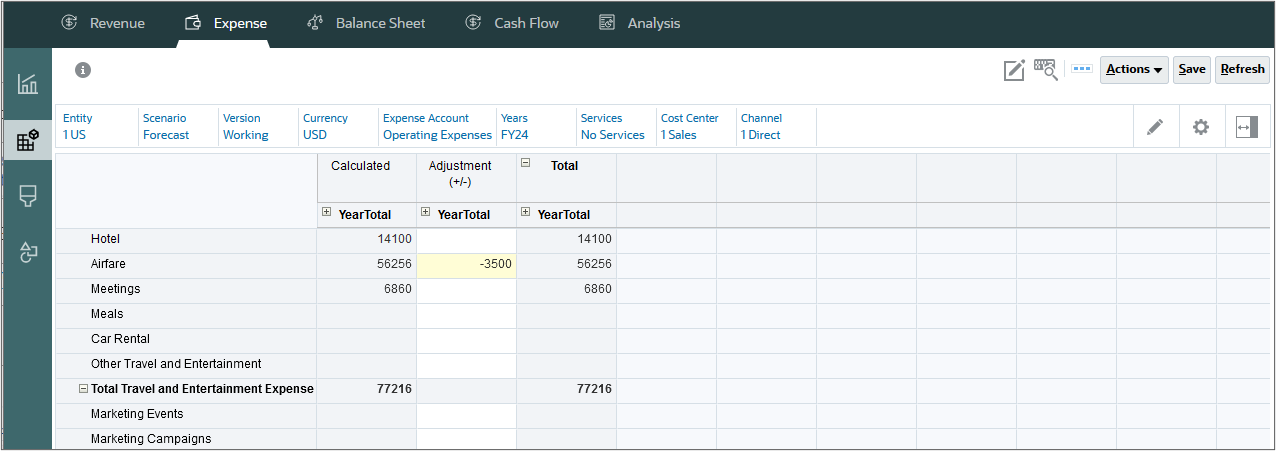Expand YearTotal under Total
The width and height of the screenshot is (1276, 451).
click(x=526, y=212)
